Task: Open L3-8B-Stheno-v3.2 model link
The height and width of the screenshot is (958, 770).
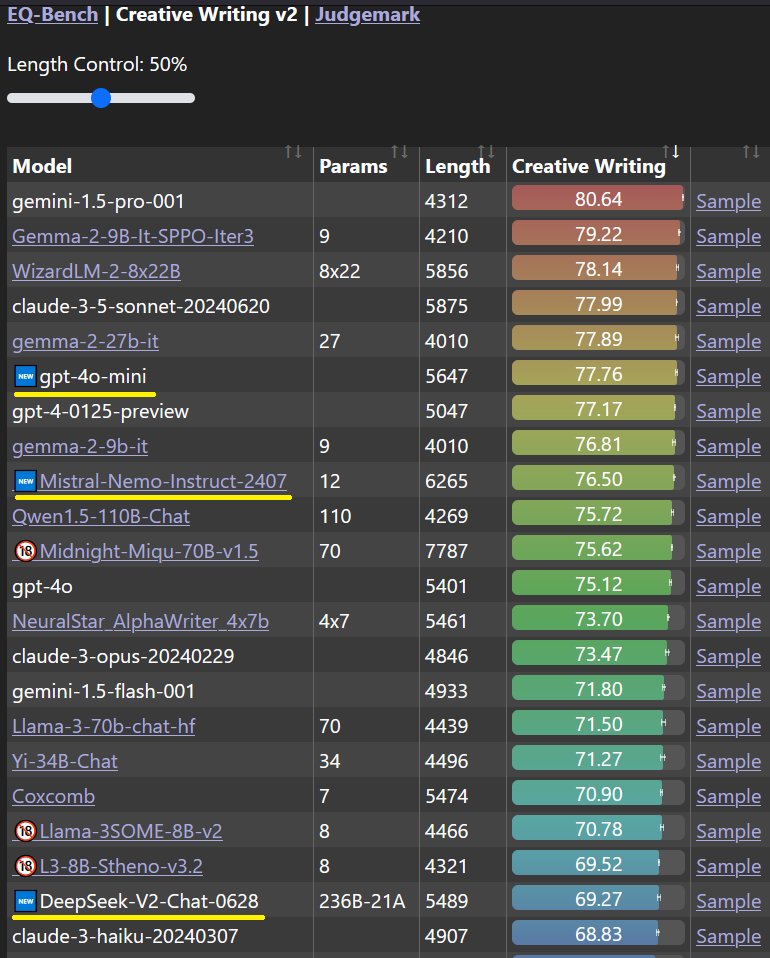Action: 121,866
